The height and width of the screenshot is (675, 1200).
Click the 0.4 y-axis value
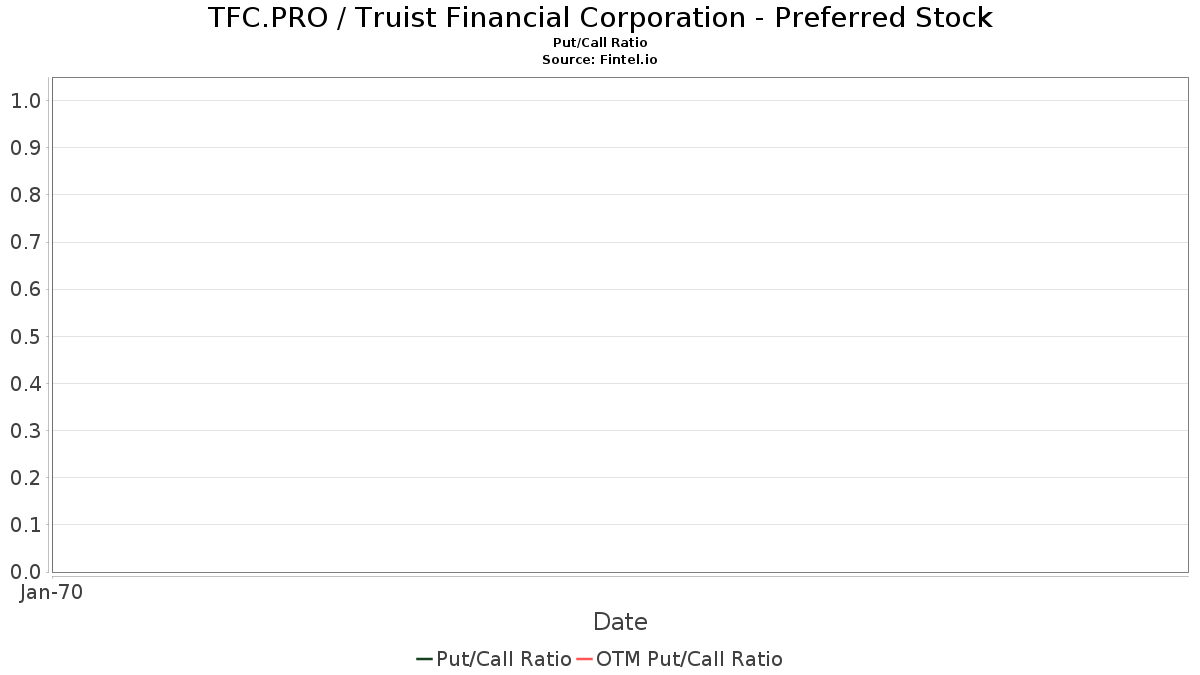tap(26, 383)
